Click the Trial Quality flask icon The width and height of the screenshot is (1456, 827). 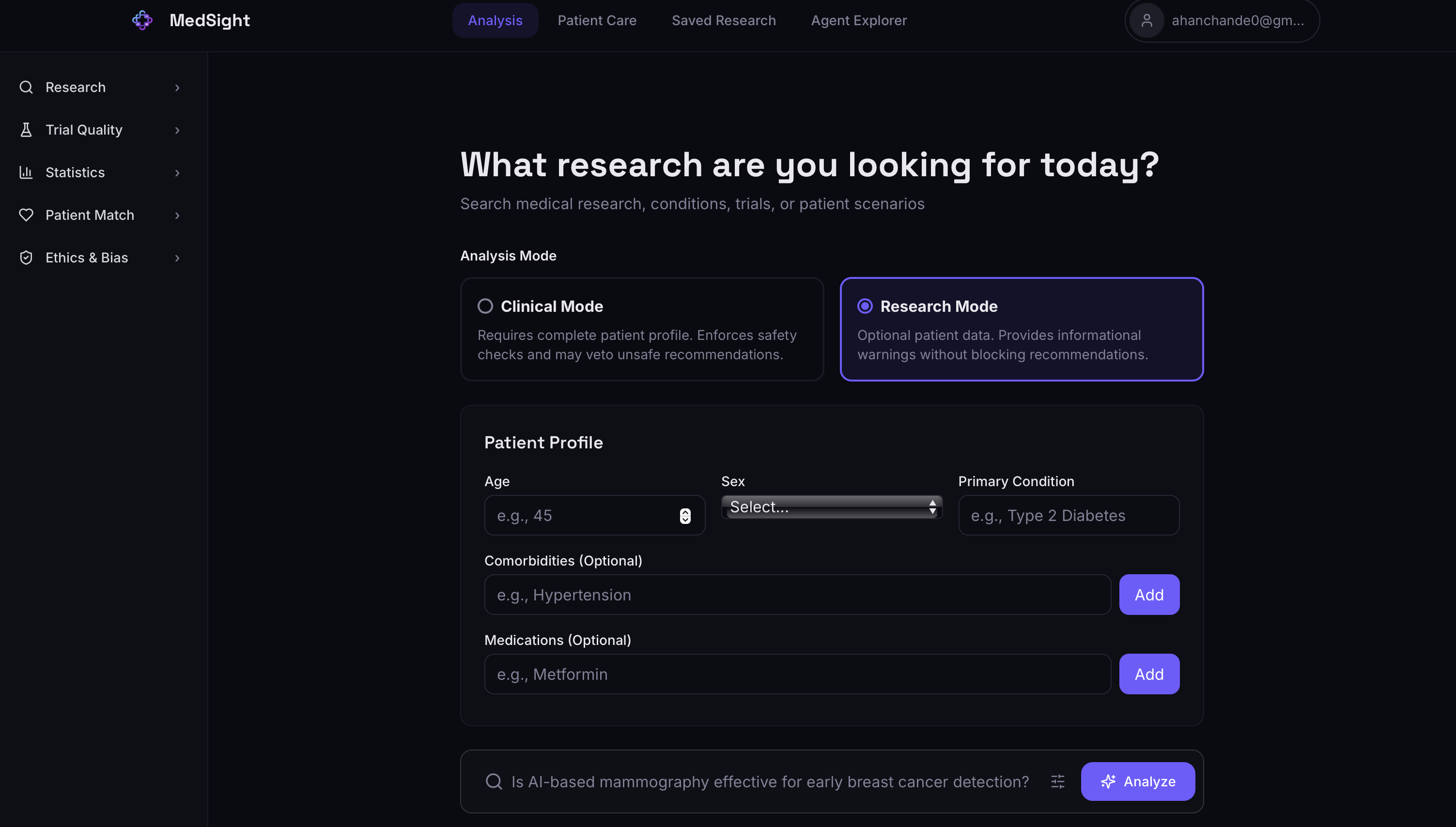tap(26, 130)
